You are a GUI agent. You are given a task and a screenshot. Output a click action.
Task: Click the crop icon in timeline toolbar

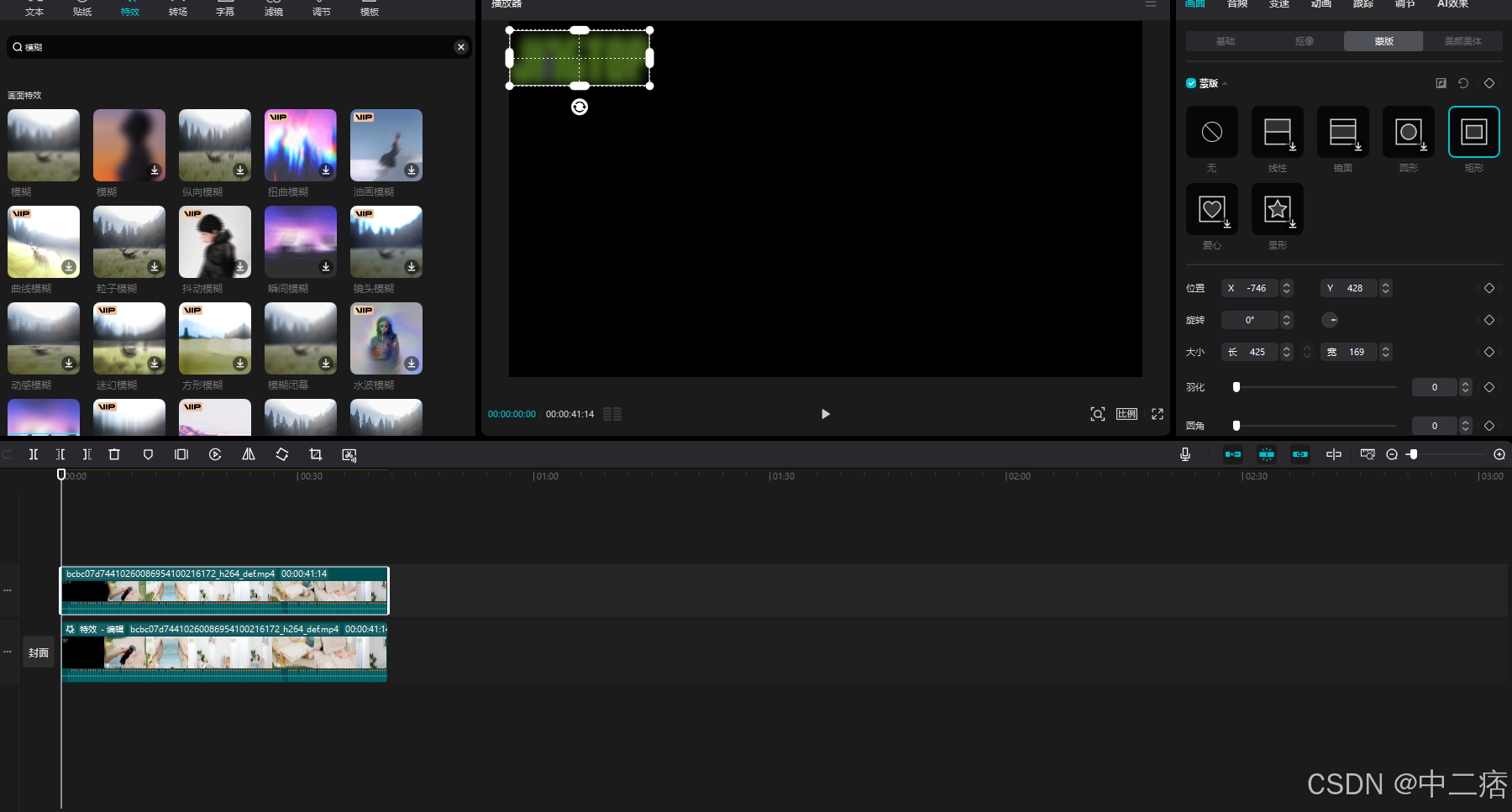click(x=316, y=454)
